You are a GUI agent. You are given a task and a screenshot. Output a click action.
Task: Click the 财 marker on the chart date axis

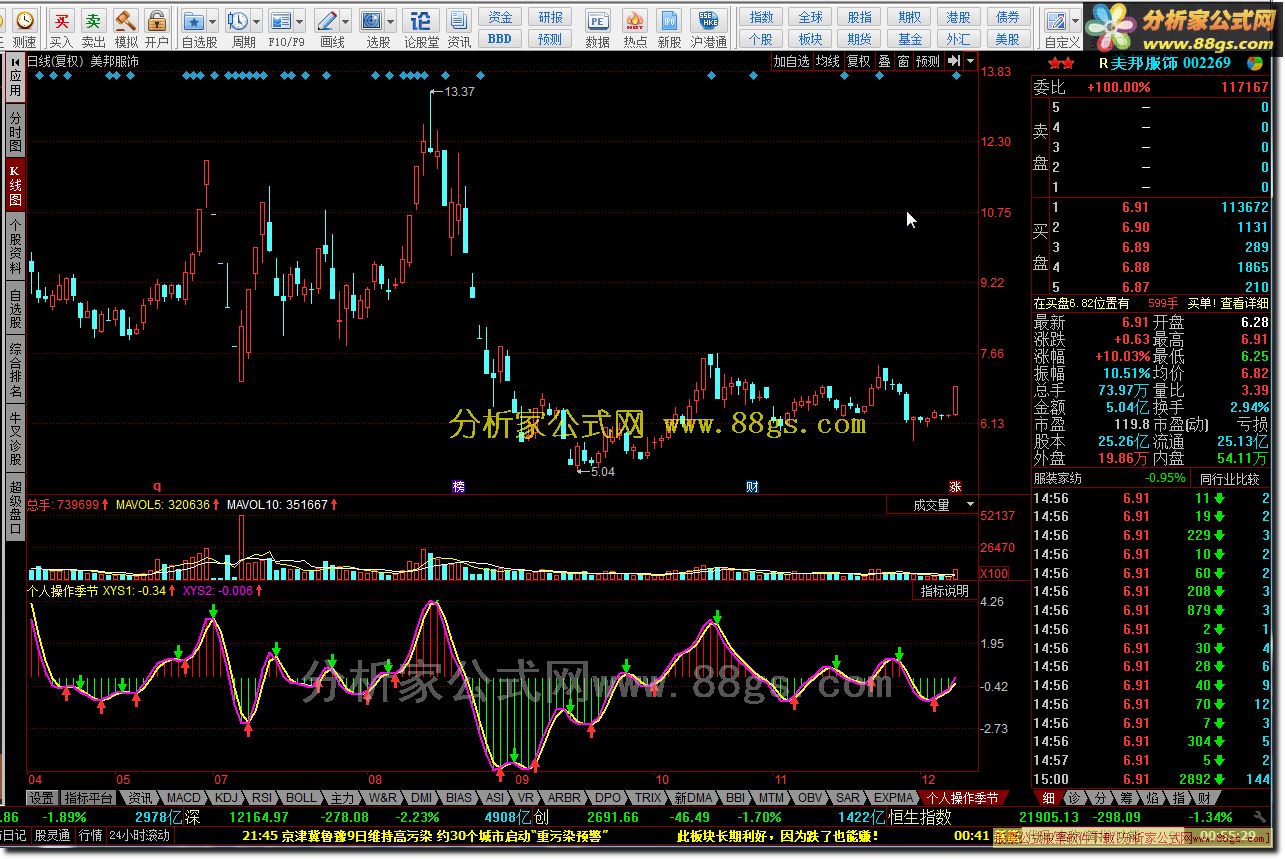(x=752, y=486)
